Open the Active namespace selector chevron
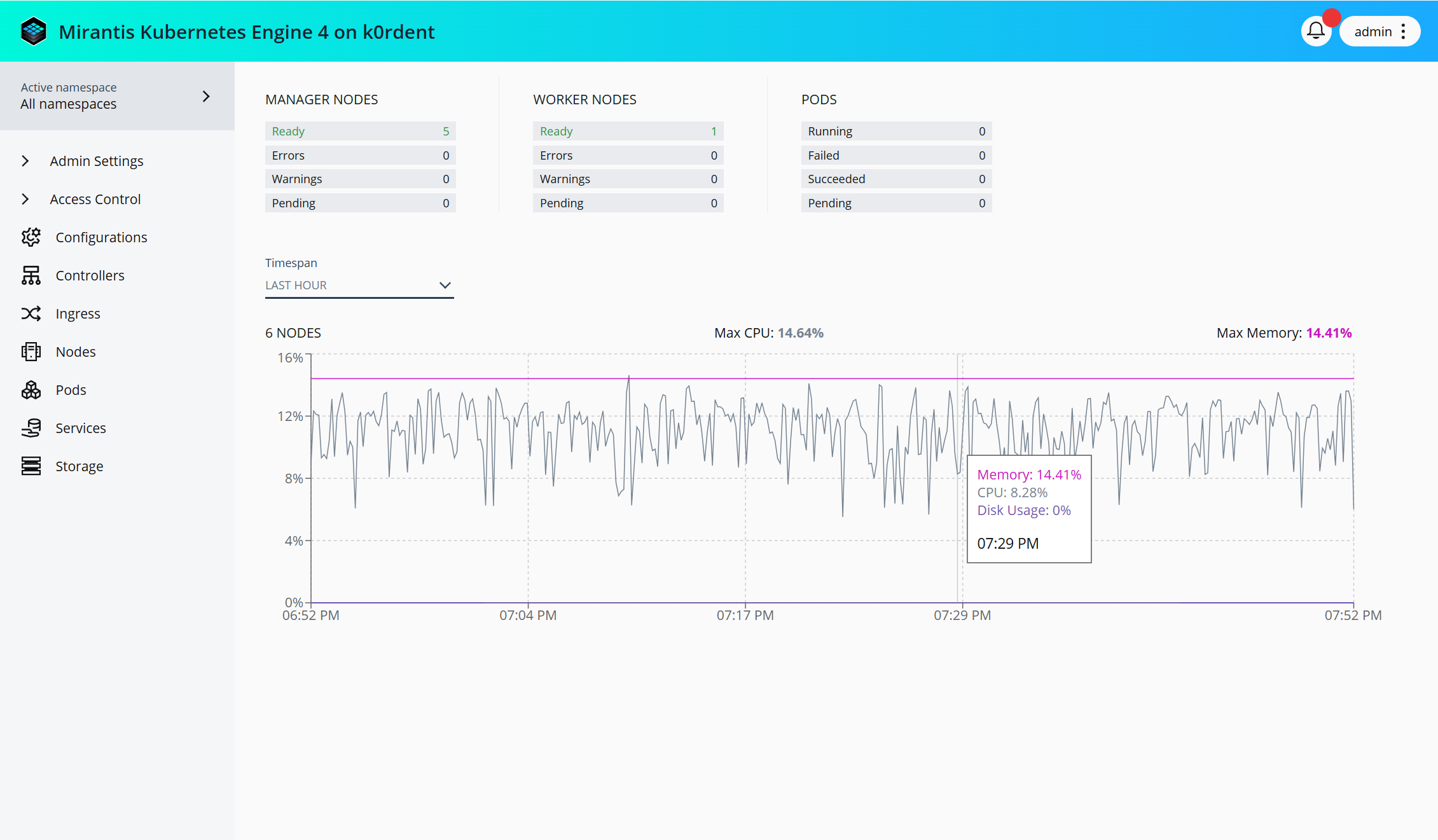1438x840 pixels. pos(205,96)
